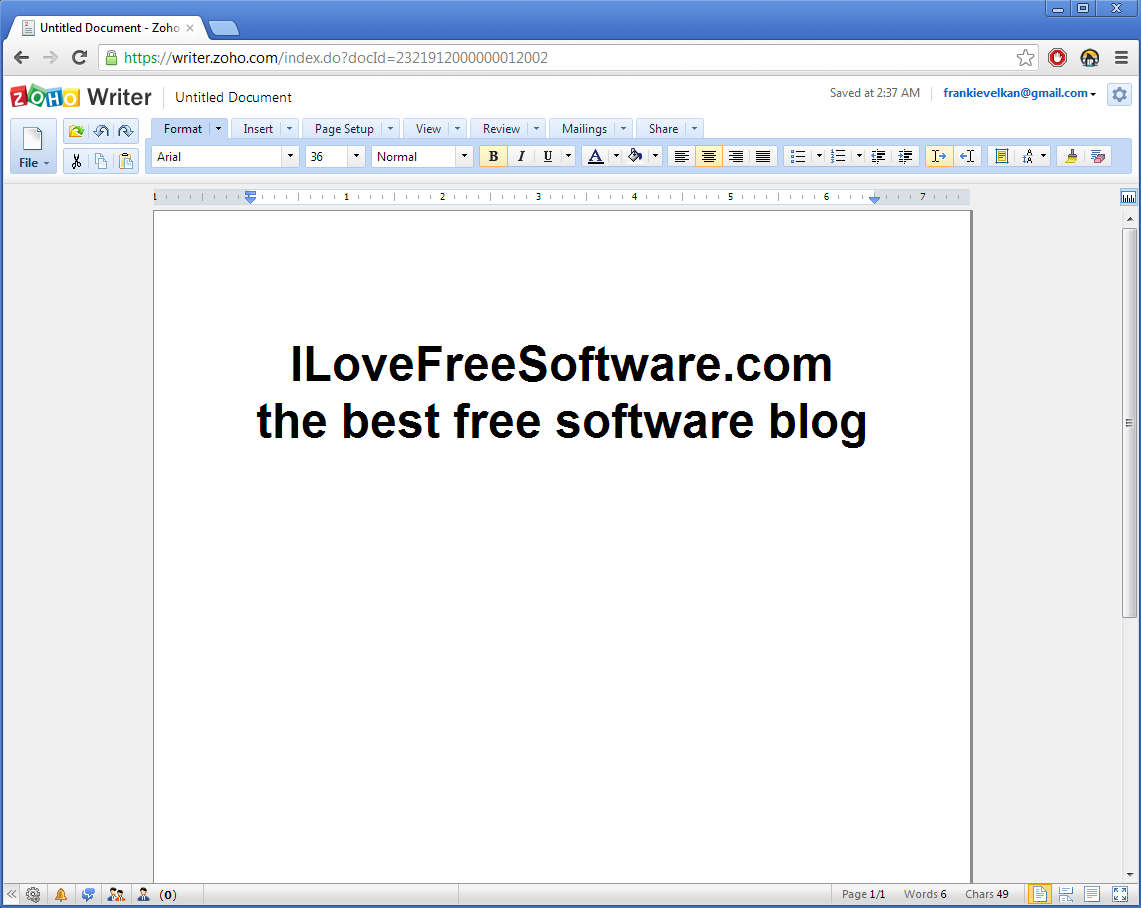This screenshot has width=1141, height=908.
Task: Switch to the Page Setup tab
Action: [343, 129]
